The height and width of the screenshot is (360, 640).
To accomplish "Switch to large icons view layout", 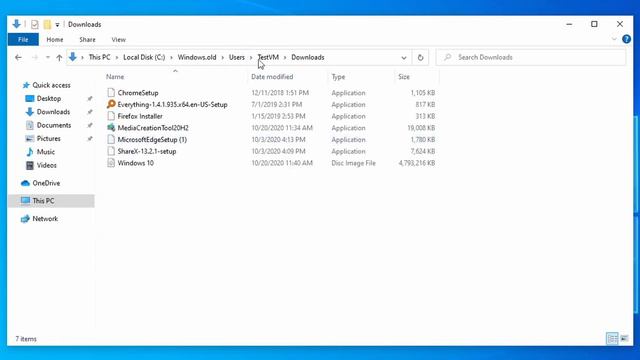I will (x=624, y=338).
